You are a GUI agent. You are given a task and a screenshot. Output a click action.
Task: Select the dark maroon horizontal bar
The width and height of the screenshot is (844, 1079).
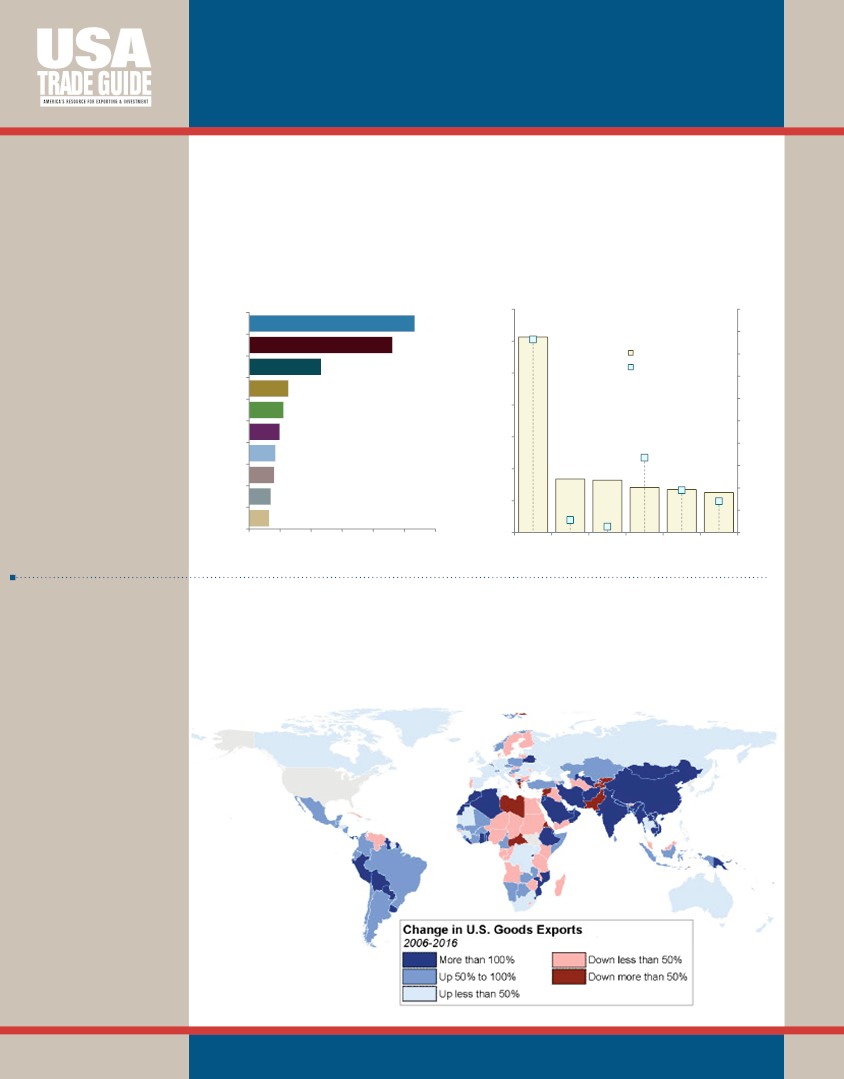pos(321,345)
